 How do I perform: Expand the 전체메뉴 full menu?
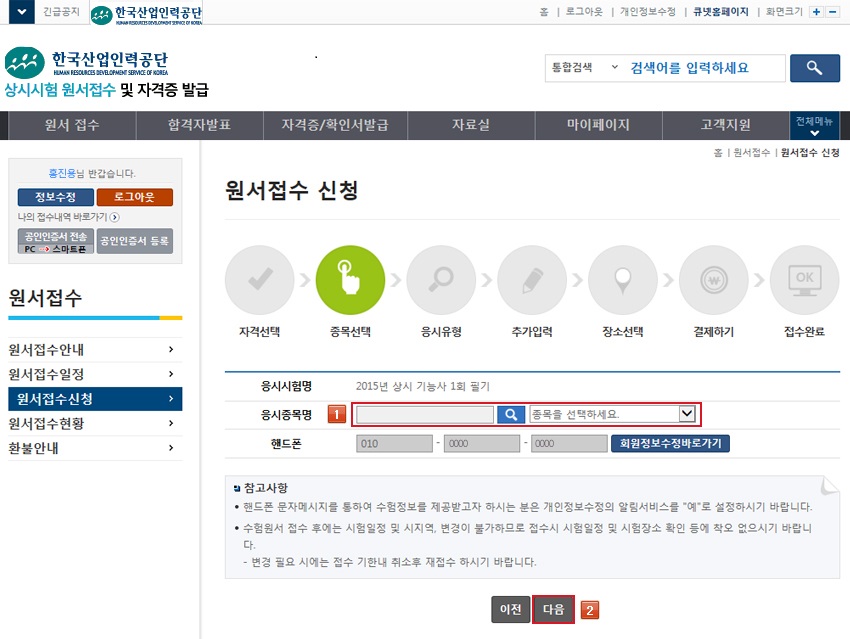(814, 126)
